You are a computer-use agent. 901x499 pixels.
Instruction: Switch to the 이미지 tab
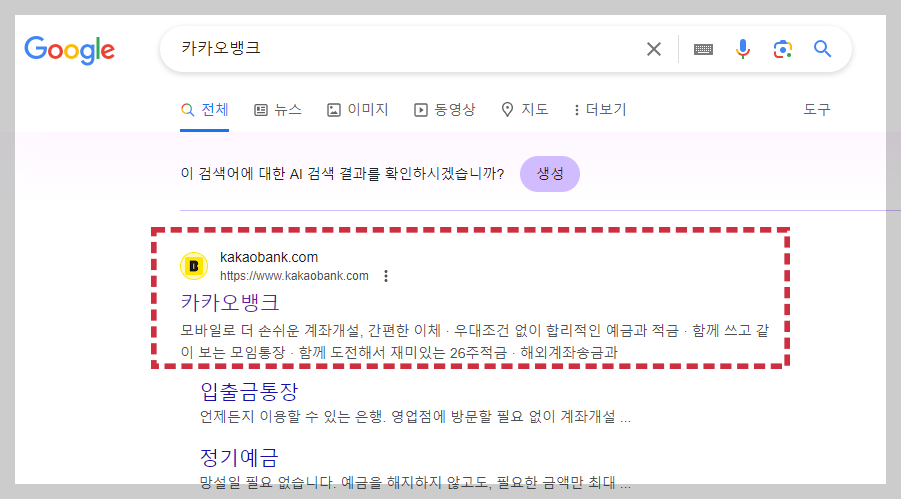[358, 109]
